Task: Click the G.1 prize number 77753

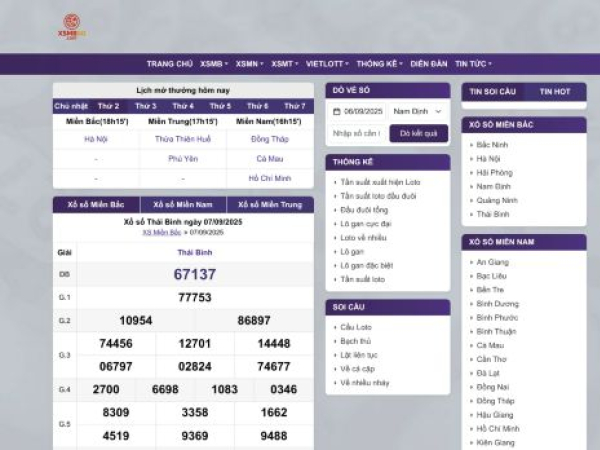Action: (x=195, y=297)
